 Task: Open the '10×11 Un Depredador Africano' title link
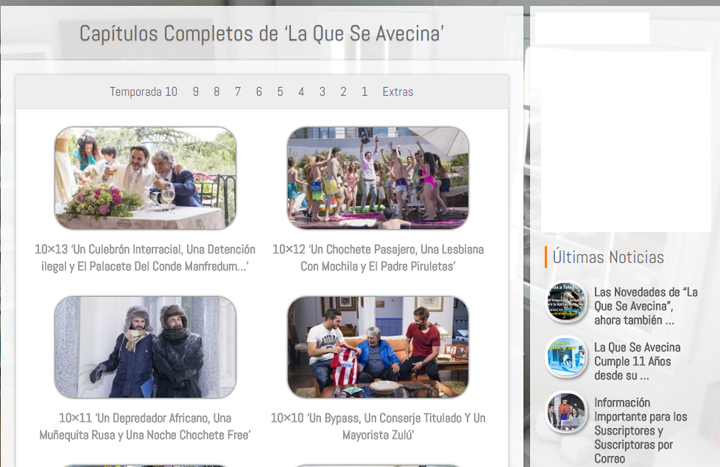coord(145,427)
